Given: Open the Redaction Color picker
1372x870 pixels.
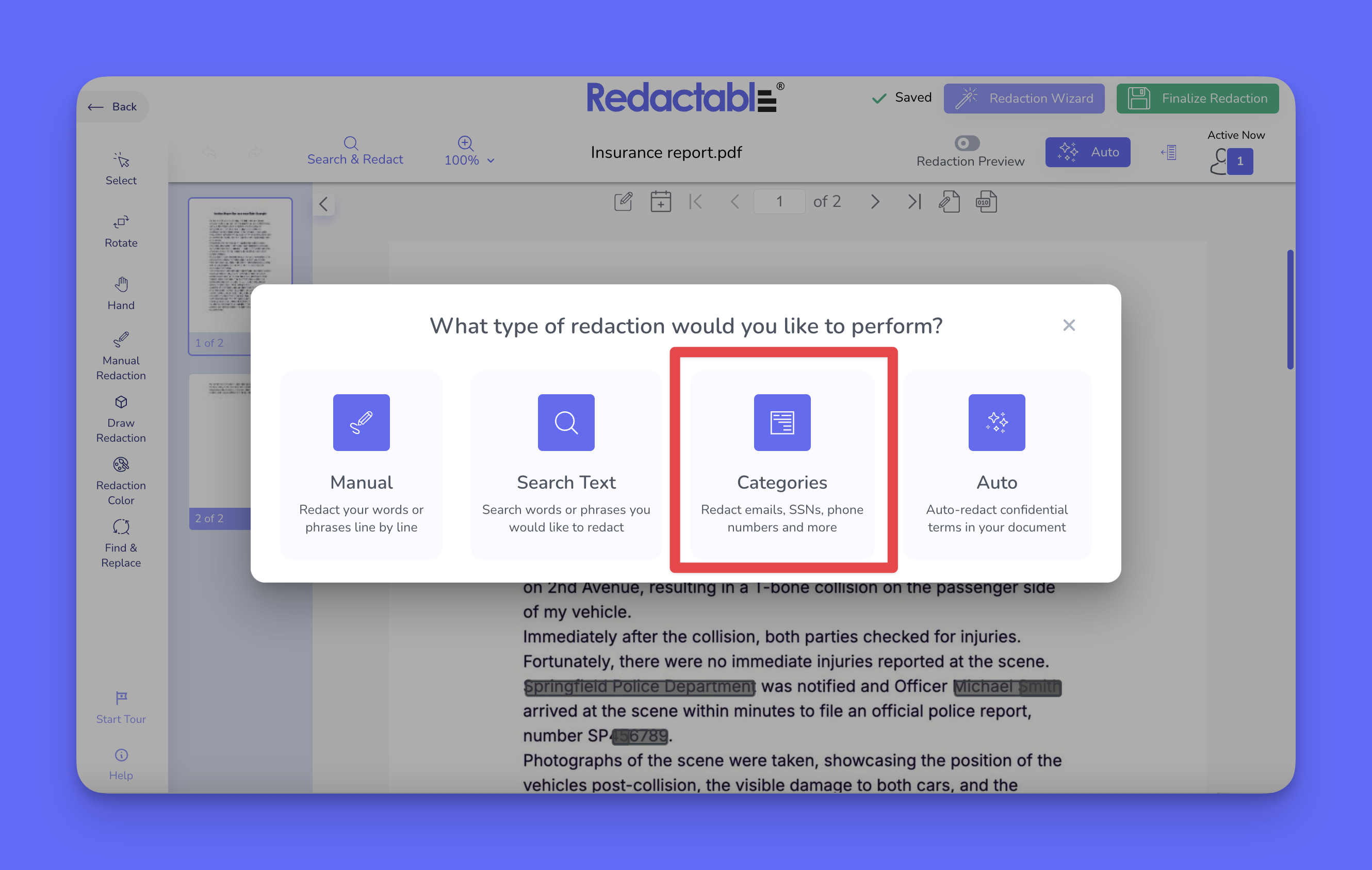Looking at the screenshot, I should [x=121, y=481].
